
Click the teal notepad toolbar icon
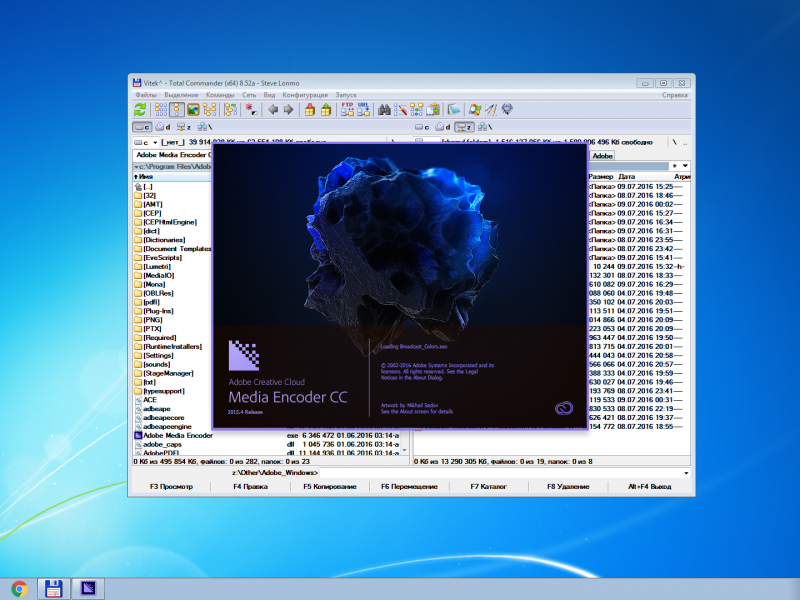(454, 109)
